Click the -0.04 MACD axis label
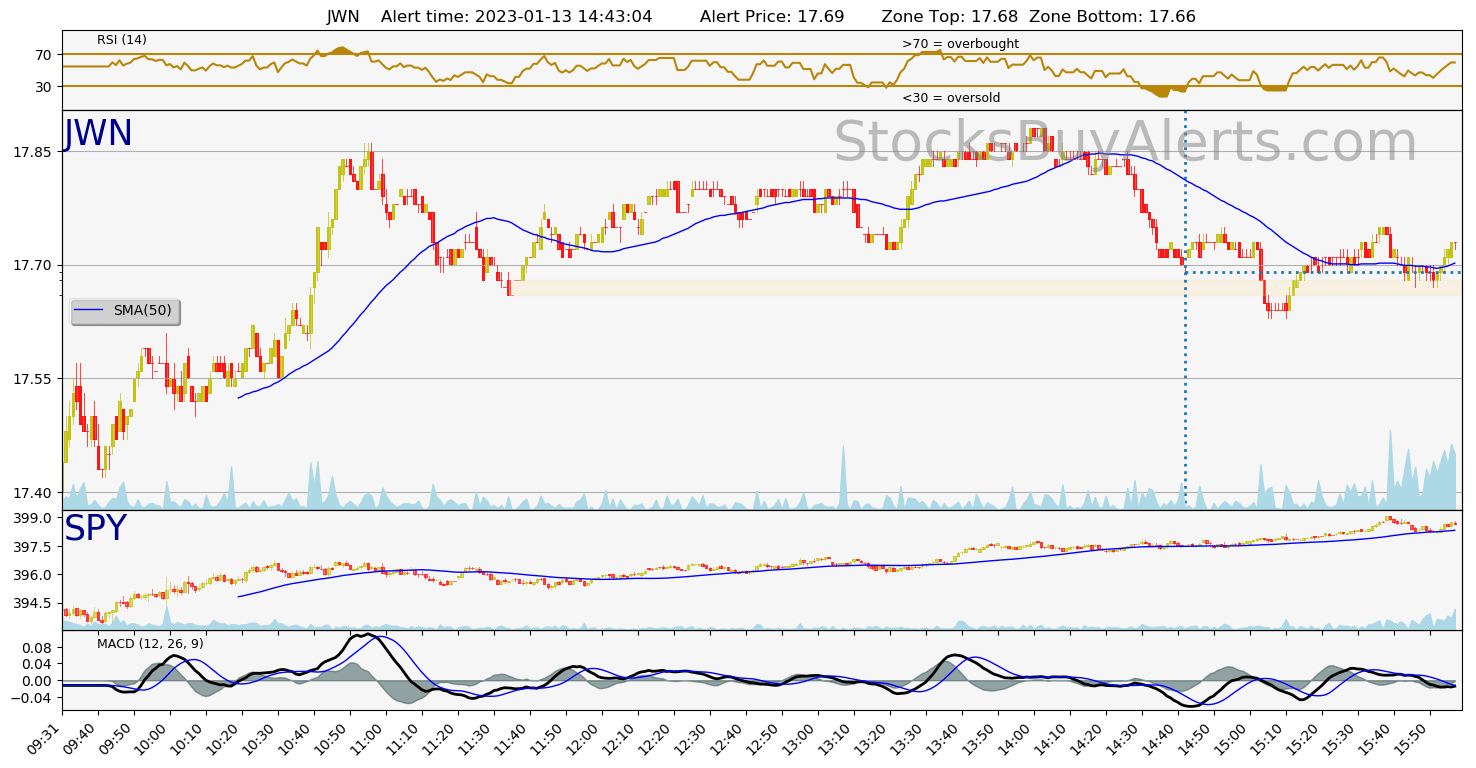The width and height of the screenshot is (1476, 768). click(33, 697)
